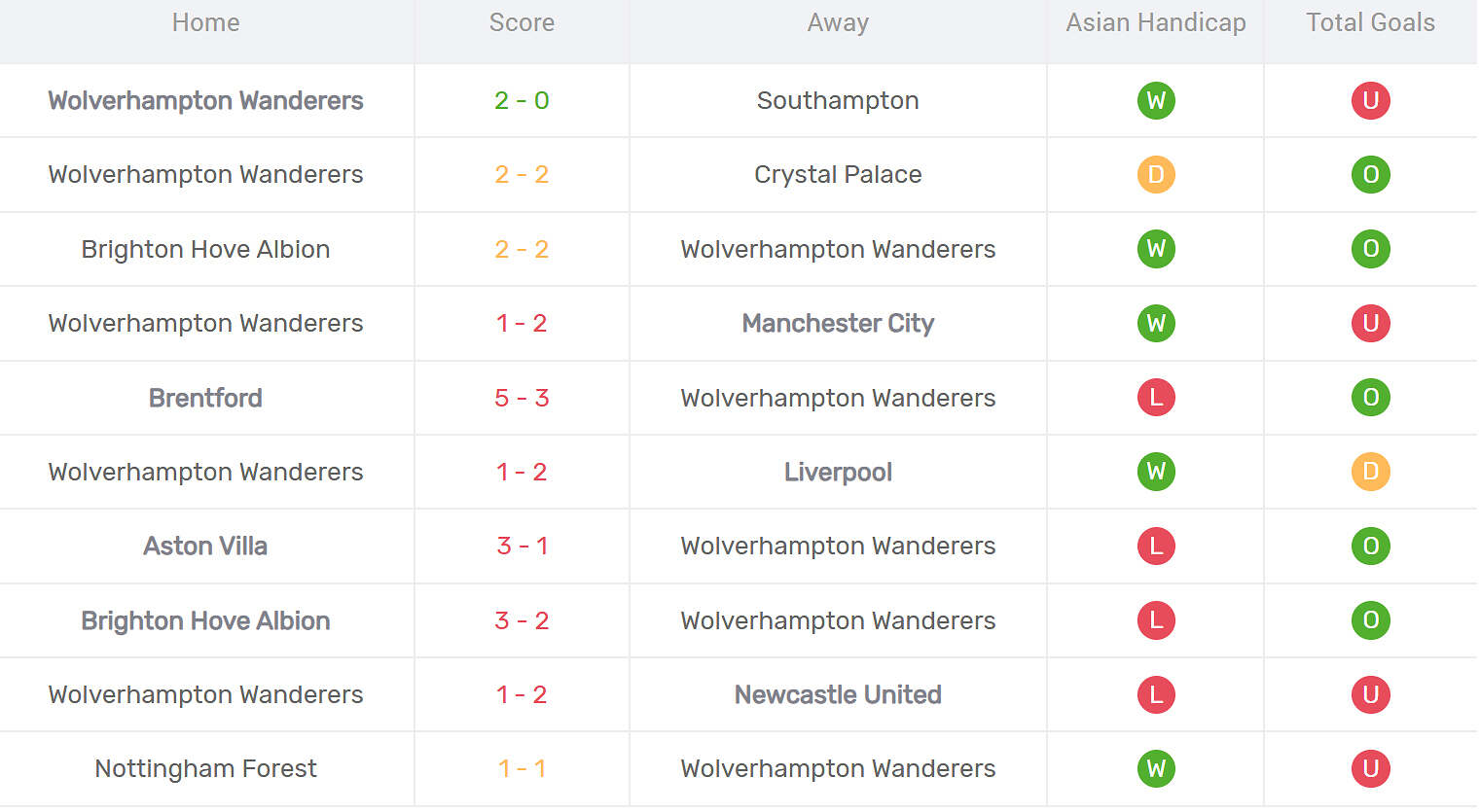This screenshot has height=812, width=1480.
Task: Click the Asian Handicap column header
Action: click(x=1155, y=22)
